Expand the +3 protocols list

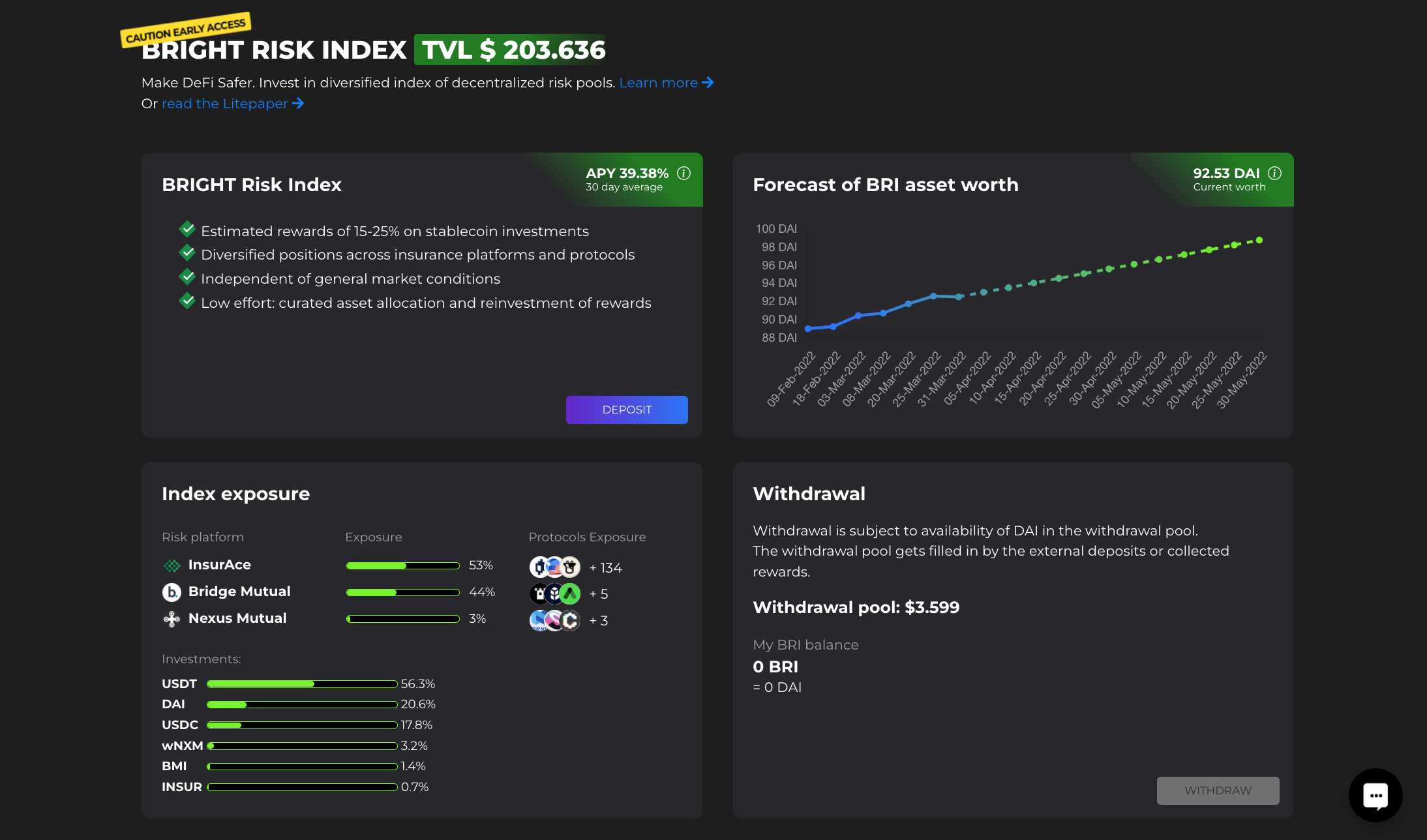[599, 620]
